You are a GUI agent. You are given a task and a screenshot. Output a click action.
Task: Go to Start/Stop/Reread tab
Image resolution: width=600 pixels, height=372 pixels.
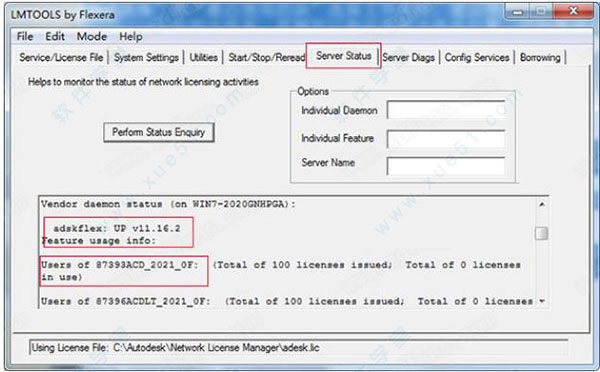(266, 57)
